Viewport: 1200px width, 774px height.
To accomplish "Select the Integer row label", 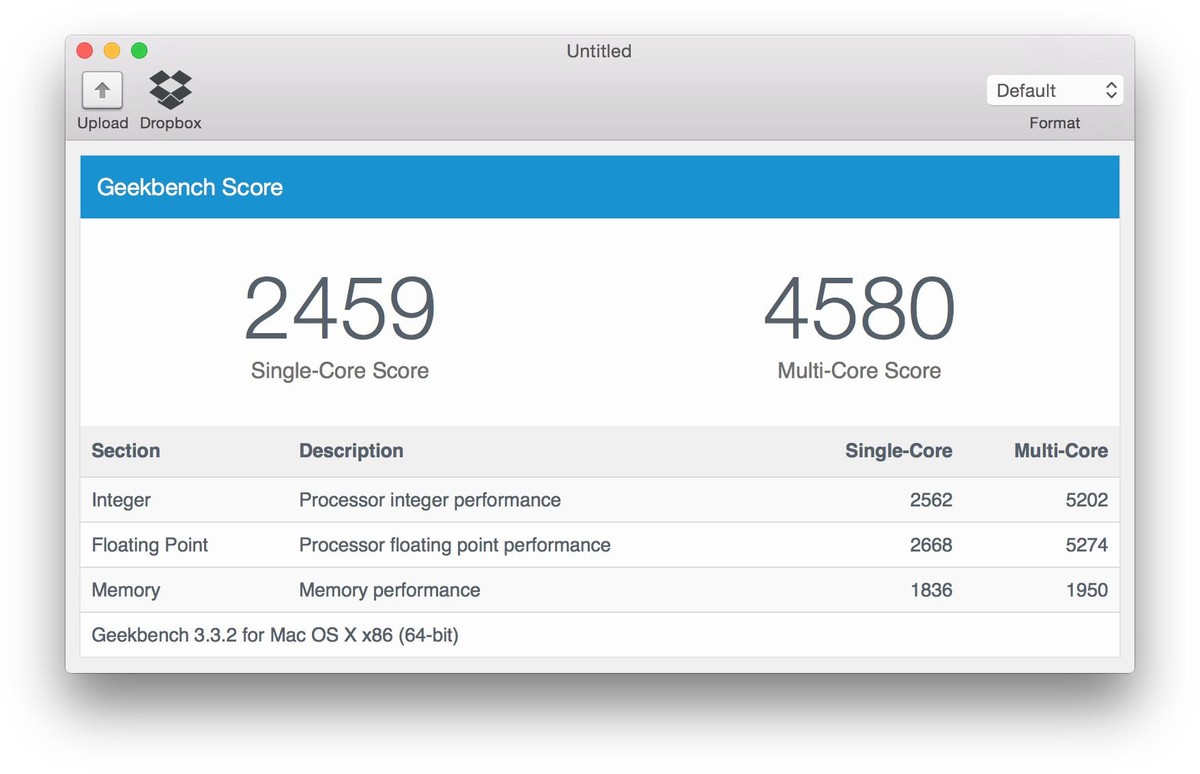I will (121, 500).
